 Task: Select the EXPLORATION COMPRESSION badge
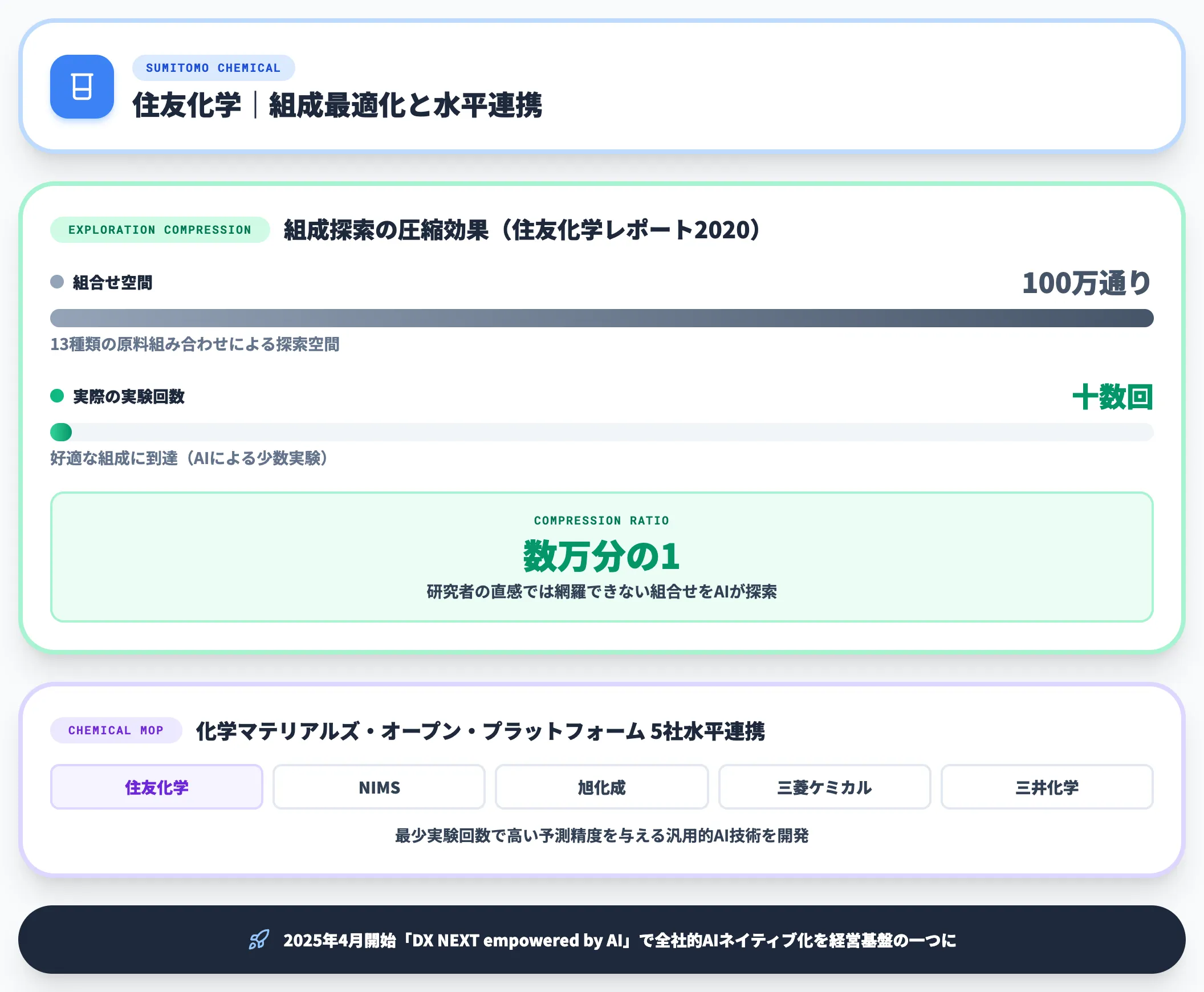(160, 230)
